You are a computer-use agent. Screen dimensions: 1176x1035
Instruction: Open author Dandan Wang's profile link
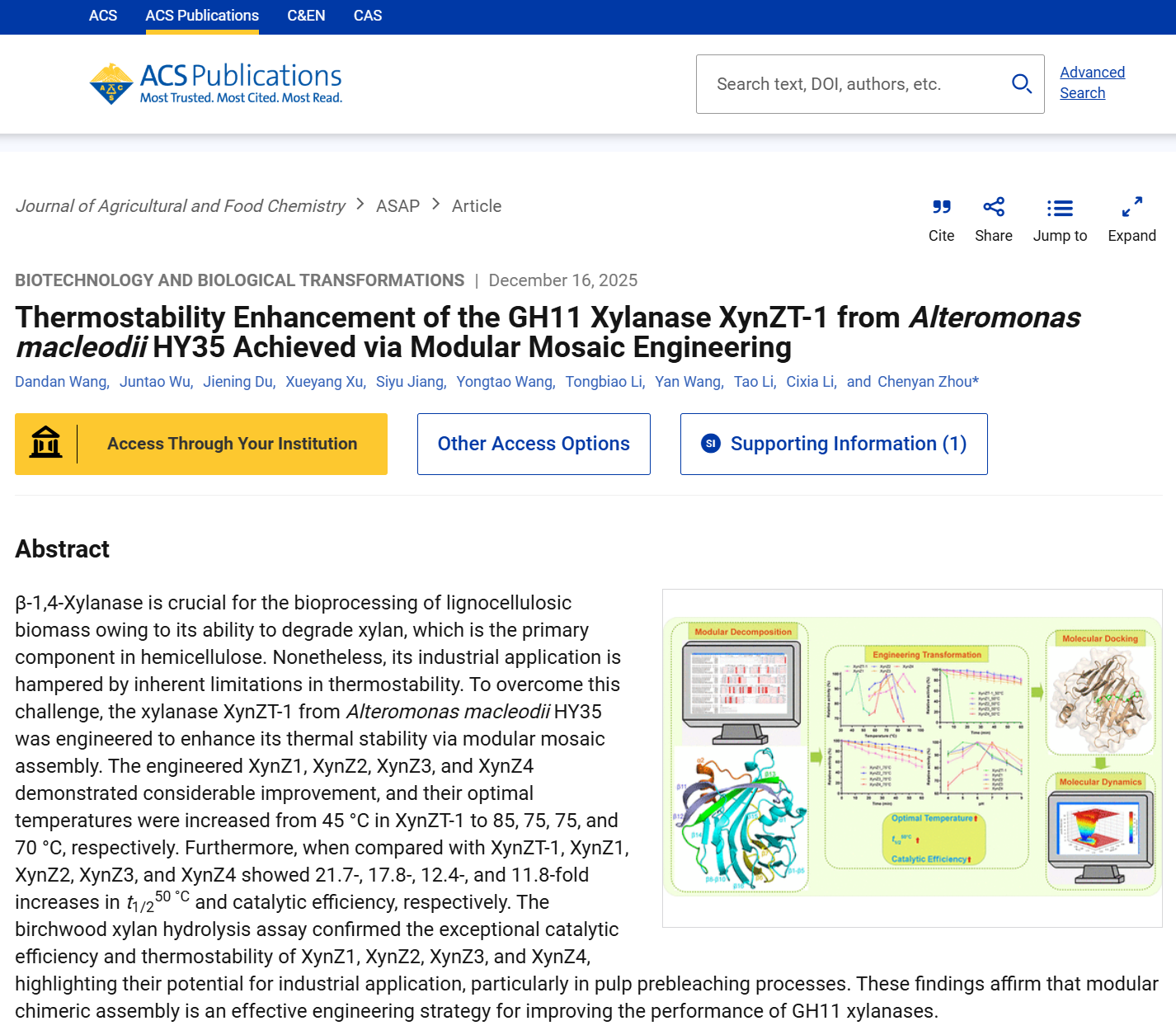point(61,382)
